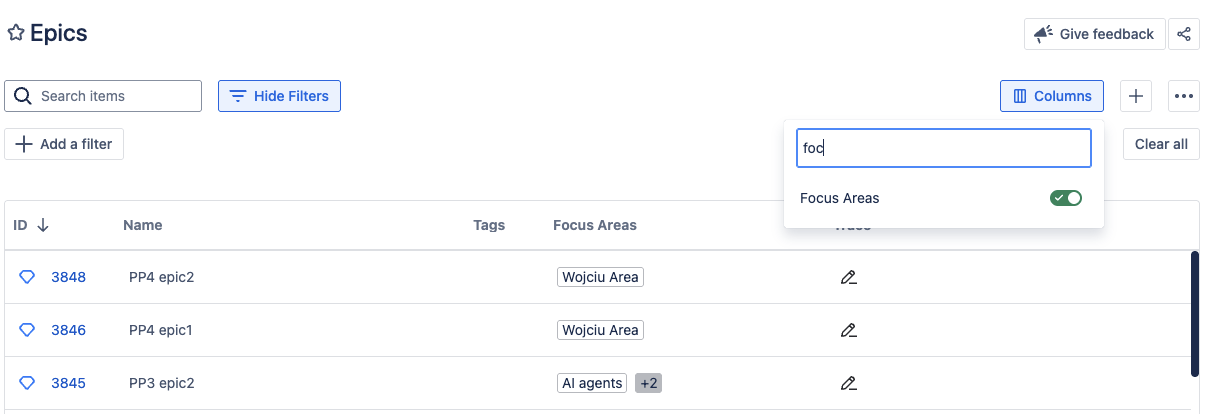Screen dimensions: 1230x414
Task: Open epic link 3848
Action: point(68,277)
